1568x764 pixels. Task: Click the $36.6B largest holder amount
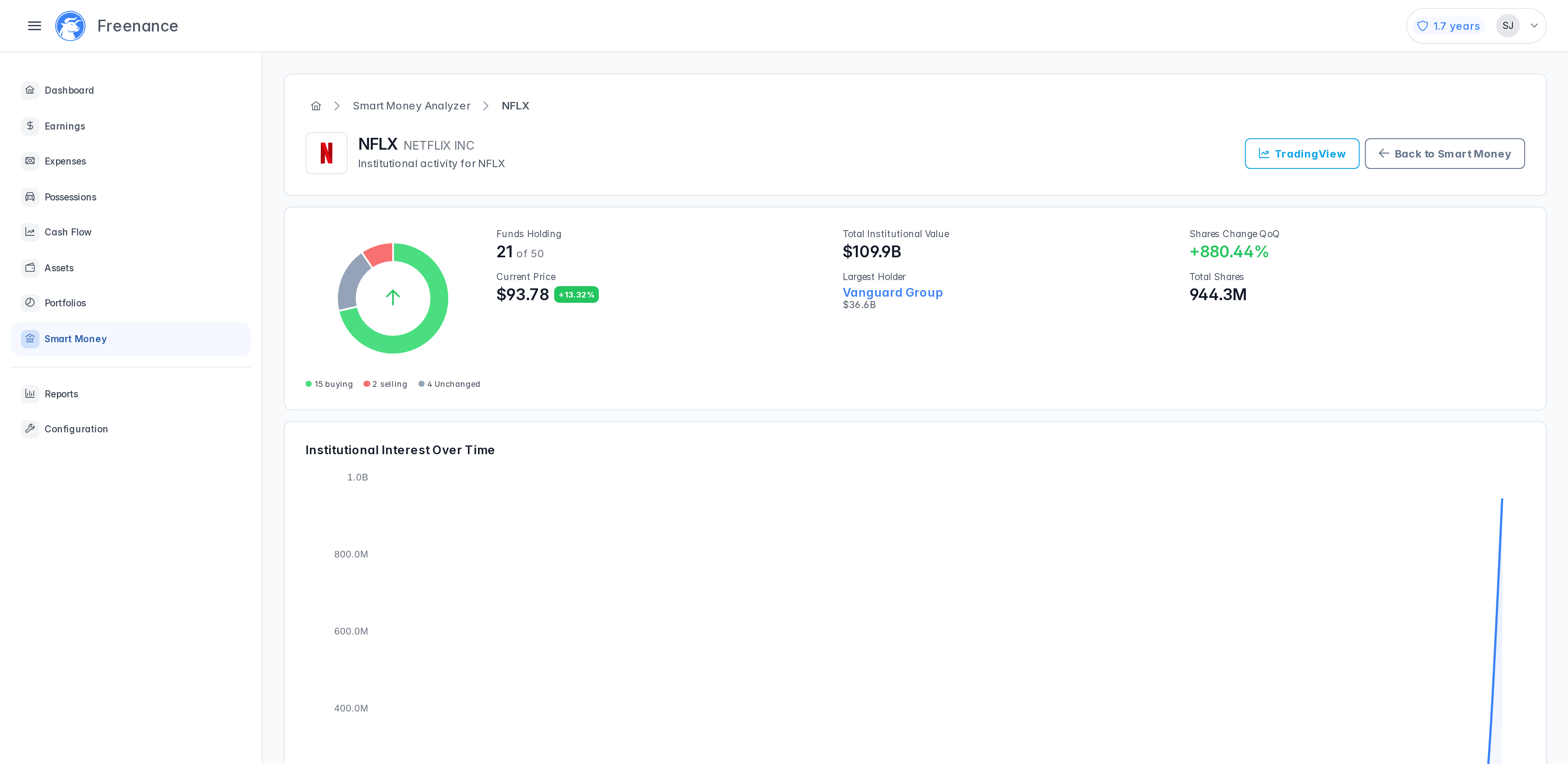tap(859, 305)
